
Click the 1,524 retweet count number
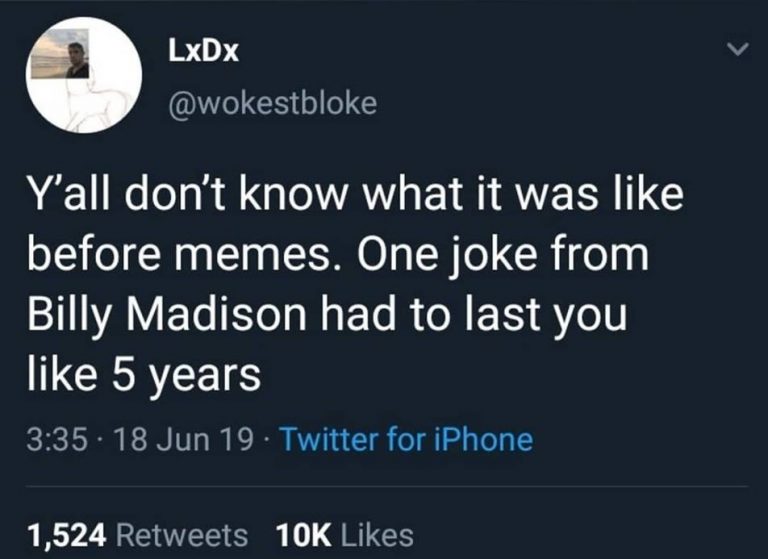point(68,533)
